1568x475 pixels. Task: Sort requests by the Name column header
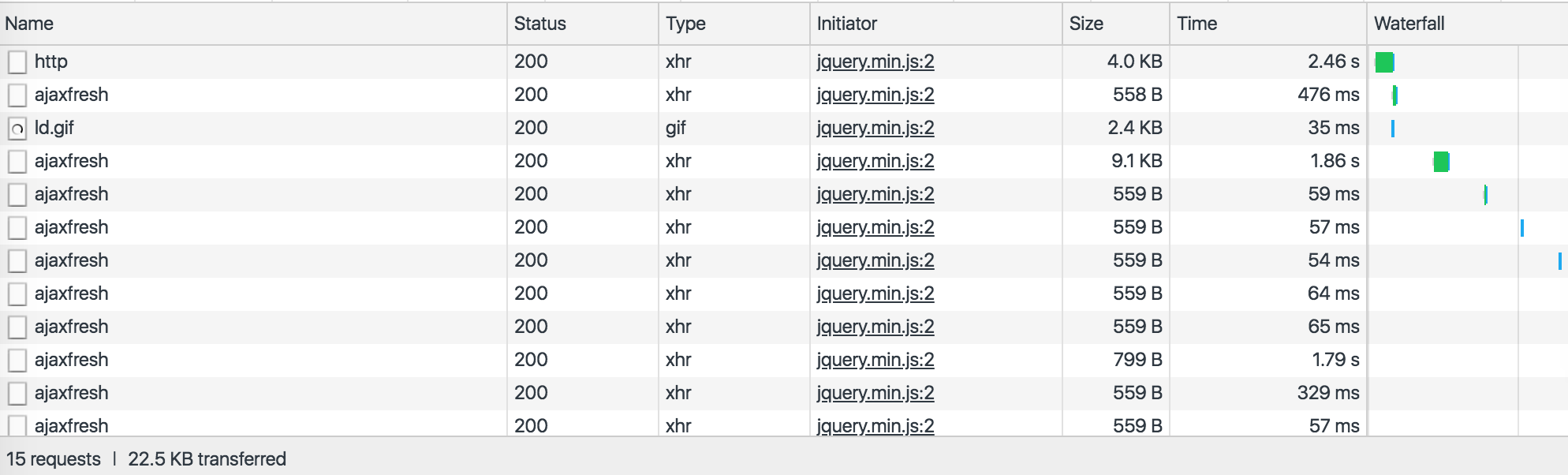(x=29, y=24)
